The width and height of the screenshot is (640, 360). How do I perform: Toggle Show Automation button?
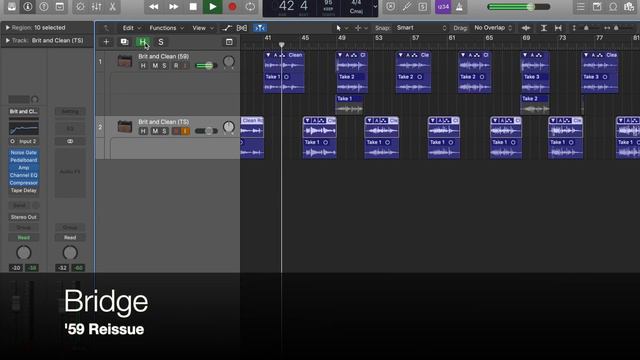click(x=227, y=28)
